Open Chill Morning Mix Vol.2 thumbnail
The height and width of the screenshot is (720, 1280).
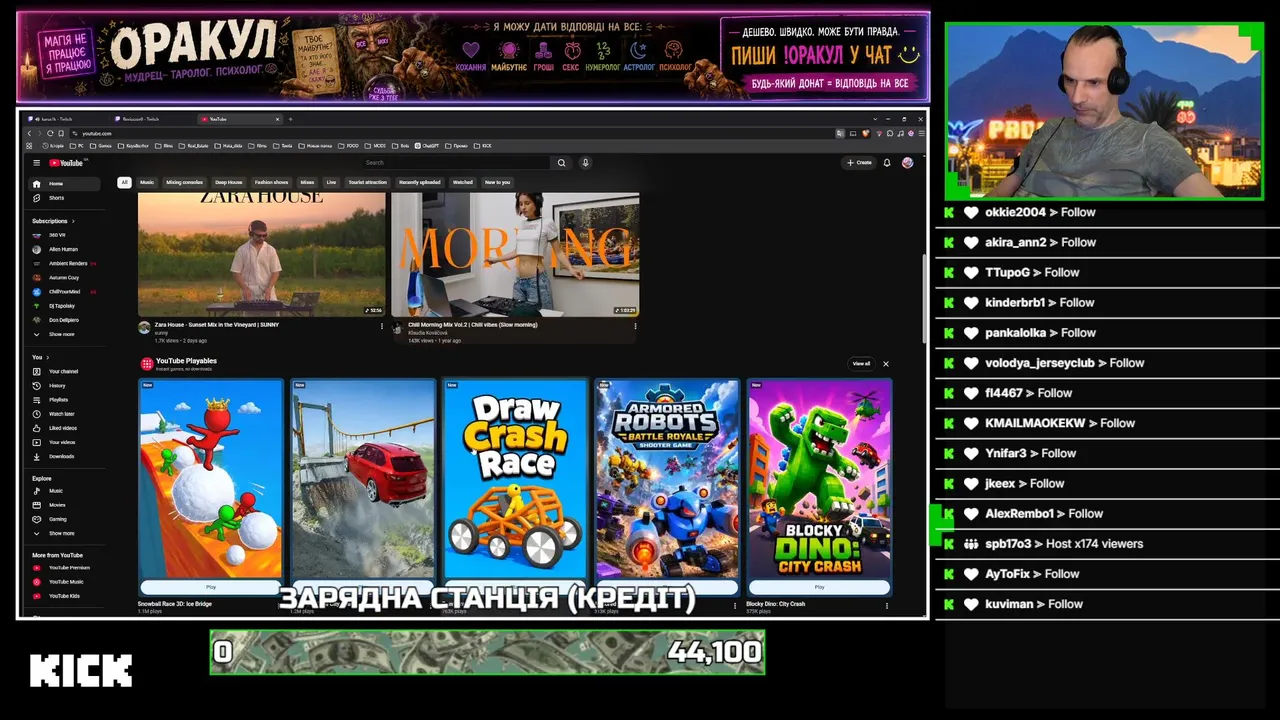coord(515,255)
